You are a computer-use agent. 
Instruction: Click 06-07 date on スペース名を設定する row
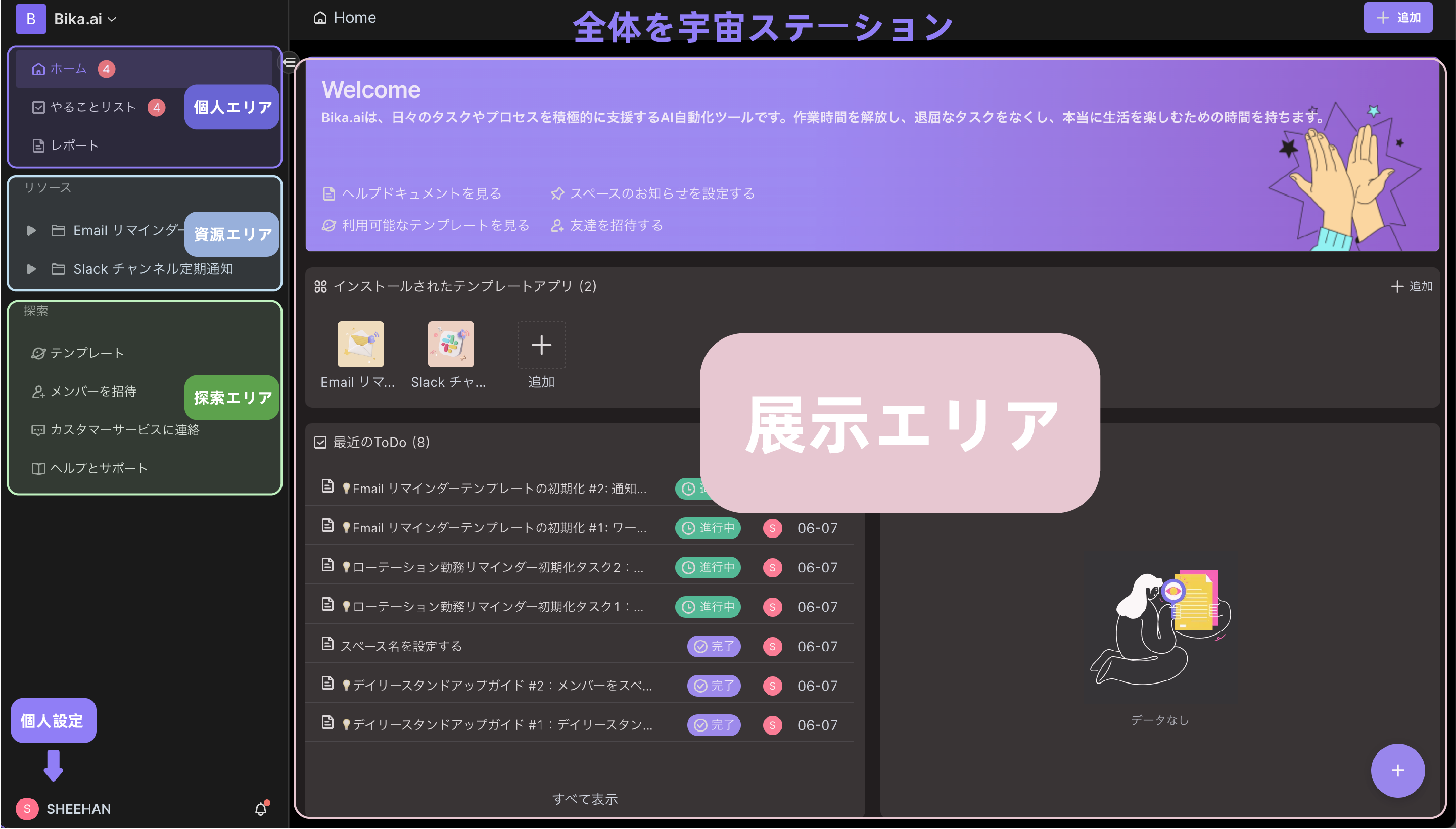[817, 646]
